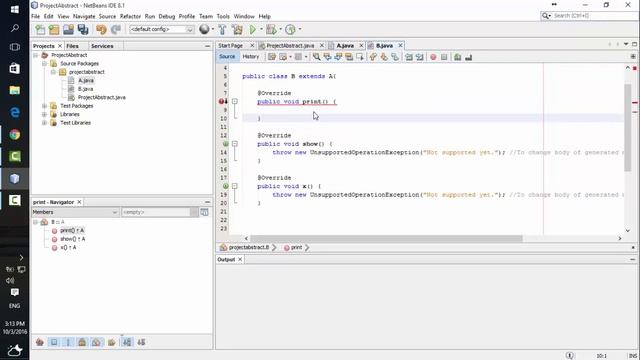Click the Next Bookmark editor icon
Screen dimensions: 640x360
coord(384,57)
